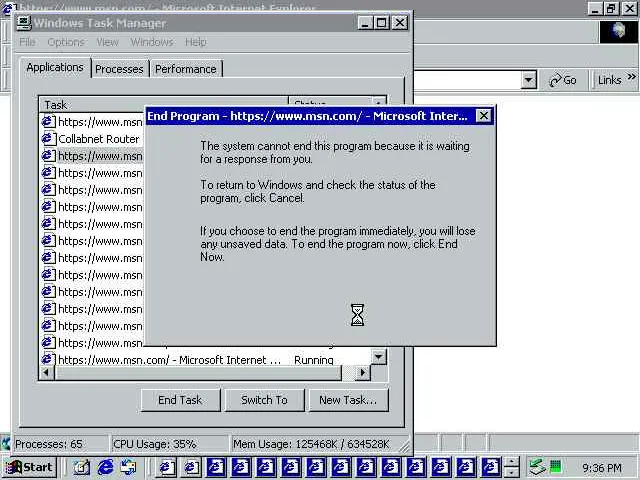
Task: Restore down the Internet Explorer window
Action: click(611, 8)
